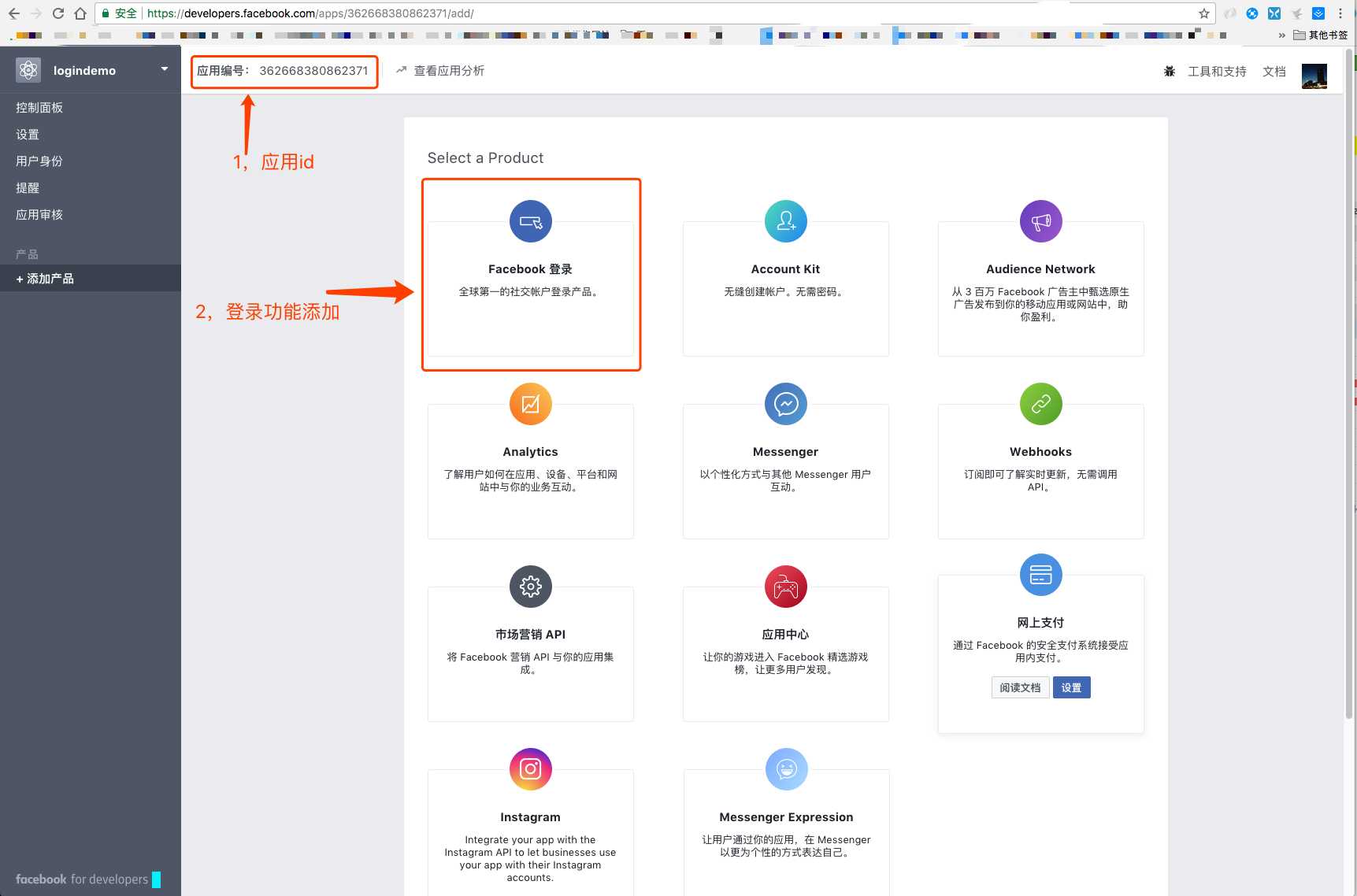Viewport: 1357px width, 896px height.
Task: Bookmark page with the star icon
Action: 1204,13
